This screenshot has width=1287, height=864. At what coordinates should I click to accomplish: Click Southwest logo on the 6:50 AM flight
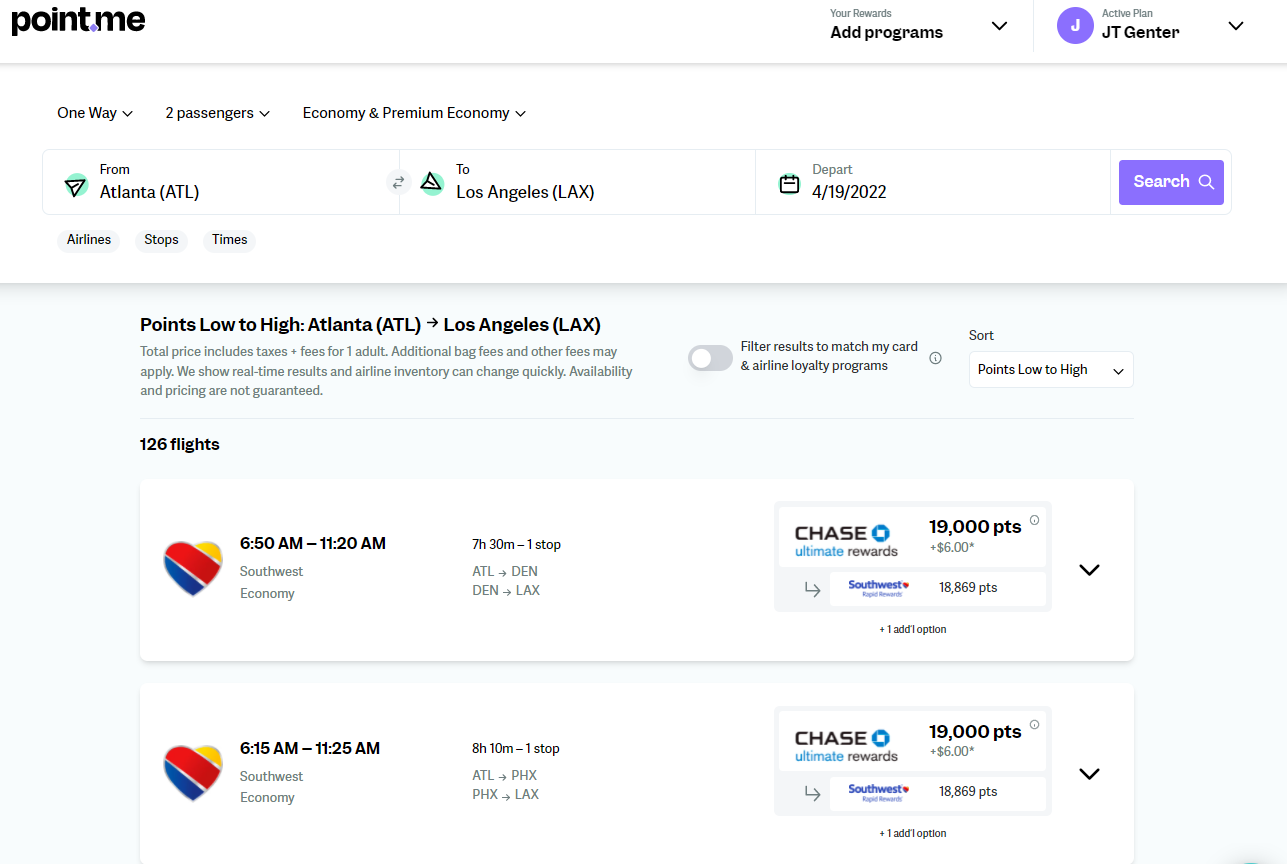[x=192, y=569]
